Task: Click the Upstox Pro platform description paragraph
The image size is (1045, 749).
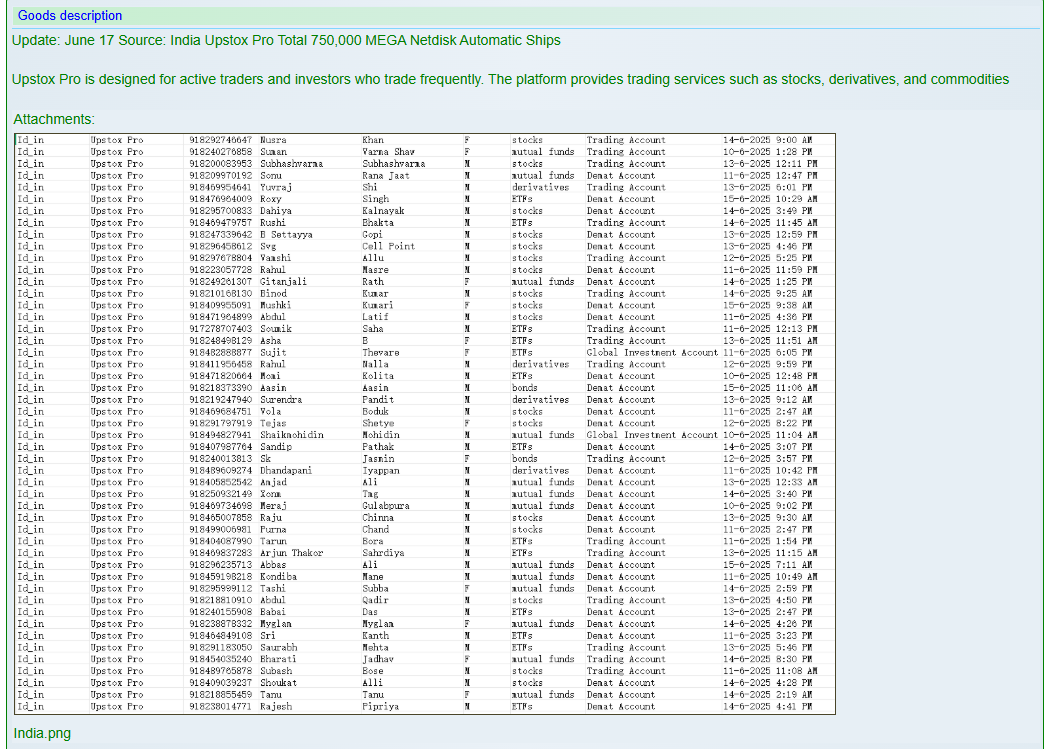Action: 510,79
